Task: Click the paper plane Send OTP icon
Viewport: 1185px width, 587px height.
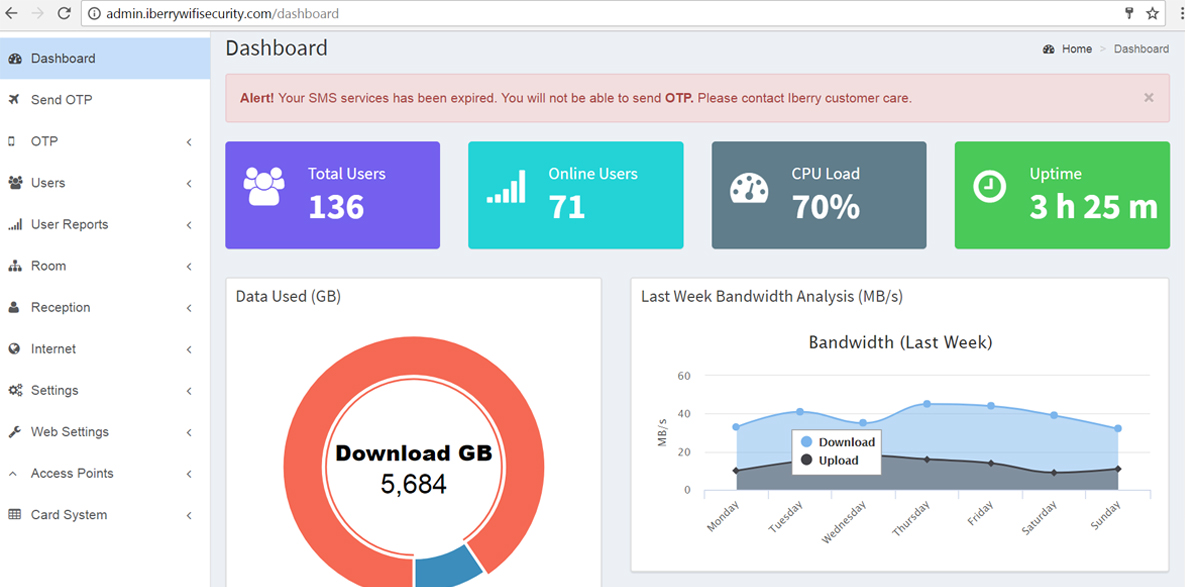Action: coord(14,100)
